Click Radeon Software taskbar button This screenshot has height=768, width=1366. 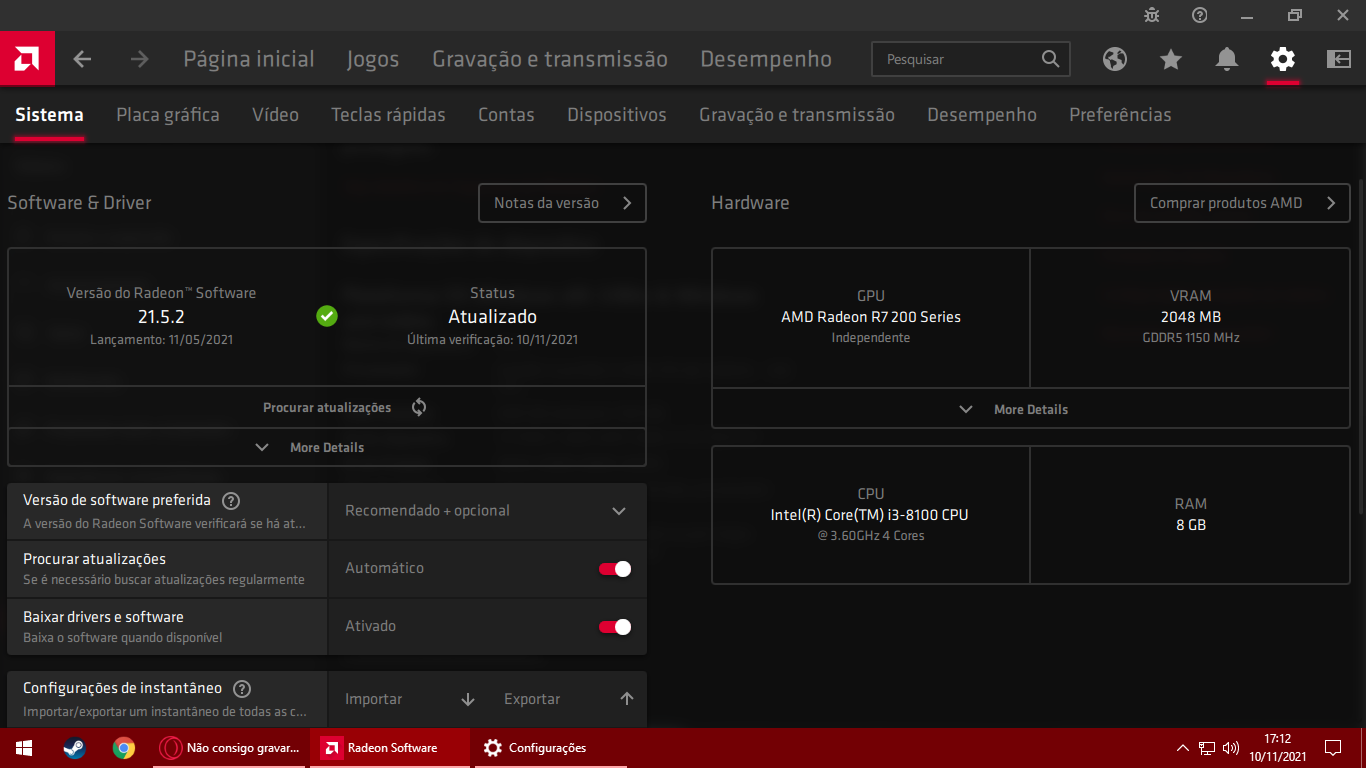(390, 748)
